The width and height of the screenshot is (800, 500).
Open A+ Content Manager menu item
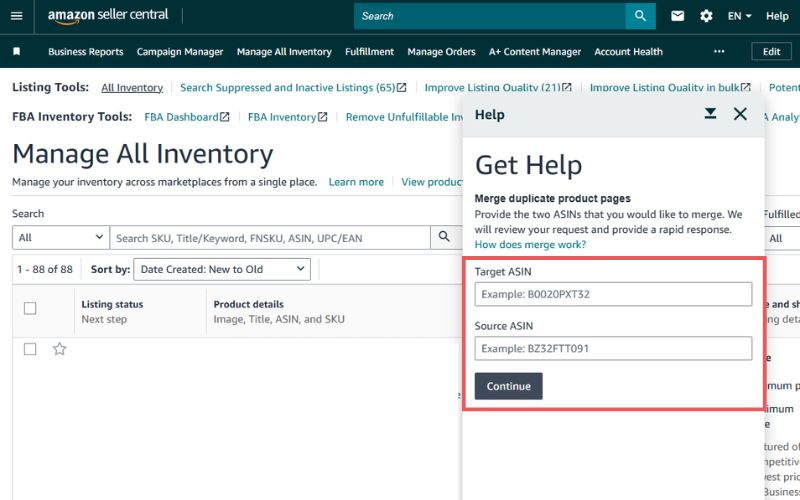point(535,52)
